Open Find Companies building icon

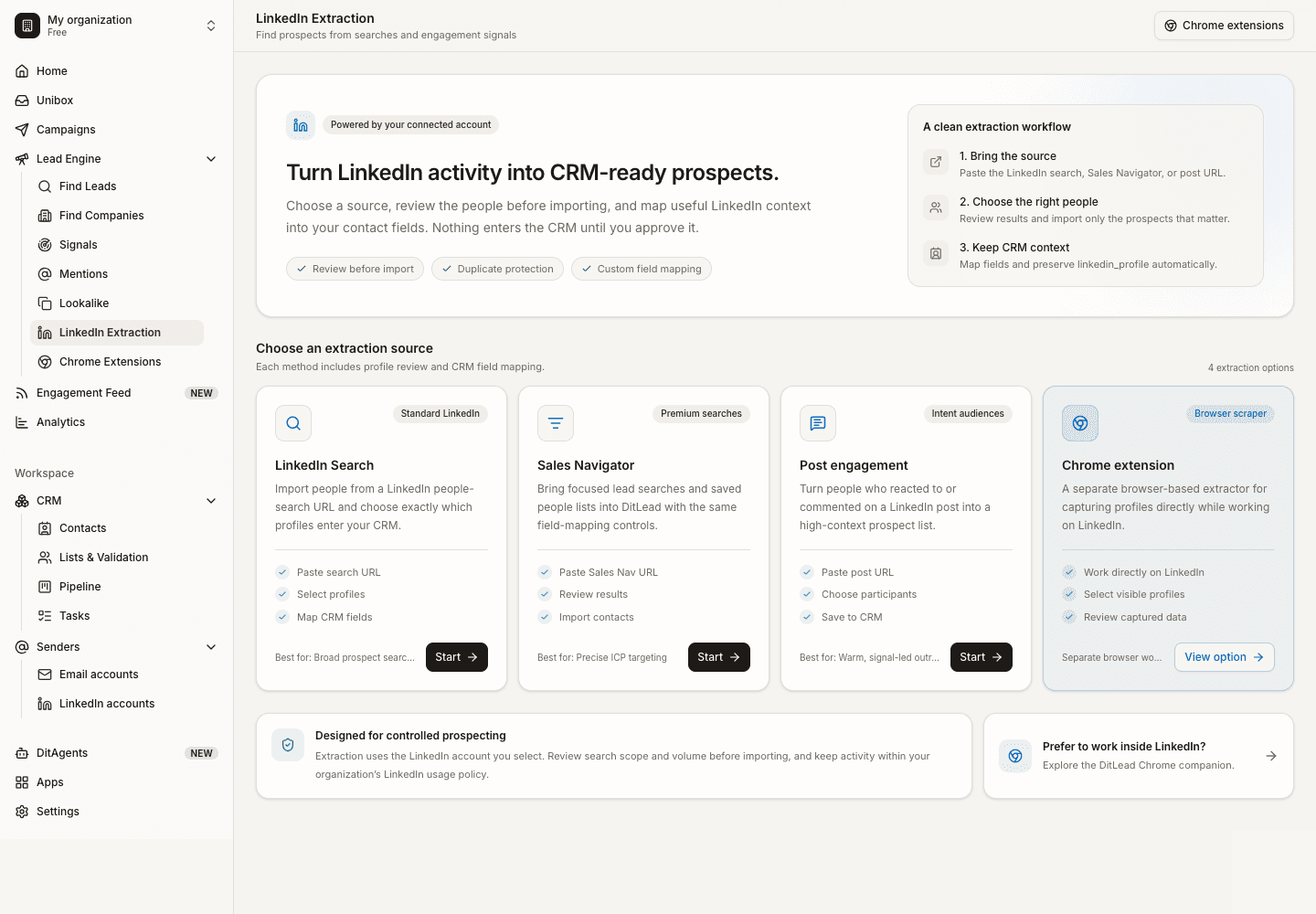[x=45, y=216]
